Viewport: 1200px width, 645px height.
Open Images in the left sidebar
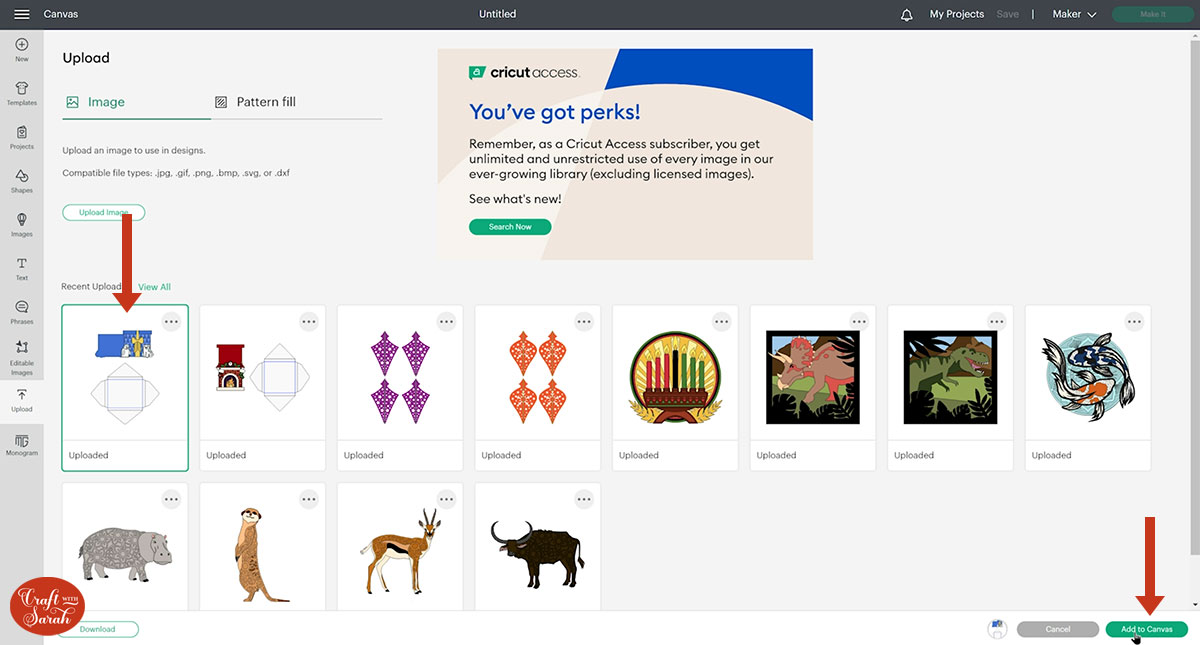point(21,225)
